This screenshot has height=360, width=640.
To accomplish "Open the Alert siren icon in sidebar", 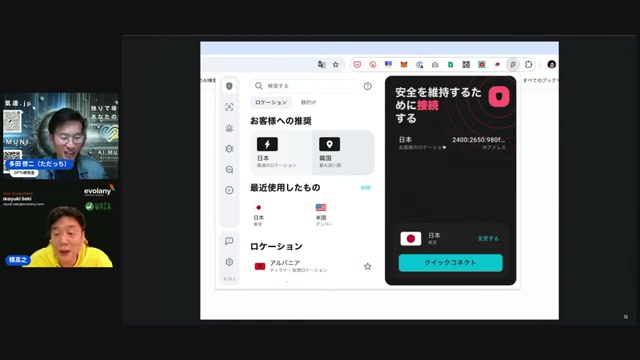I will (x=229, y=128).
